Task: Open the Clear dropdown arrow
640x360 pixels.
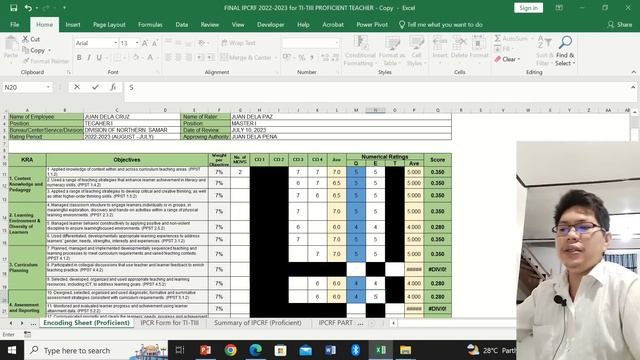Action: coord(518,59)
